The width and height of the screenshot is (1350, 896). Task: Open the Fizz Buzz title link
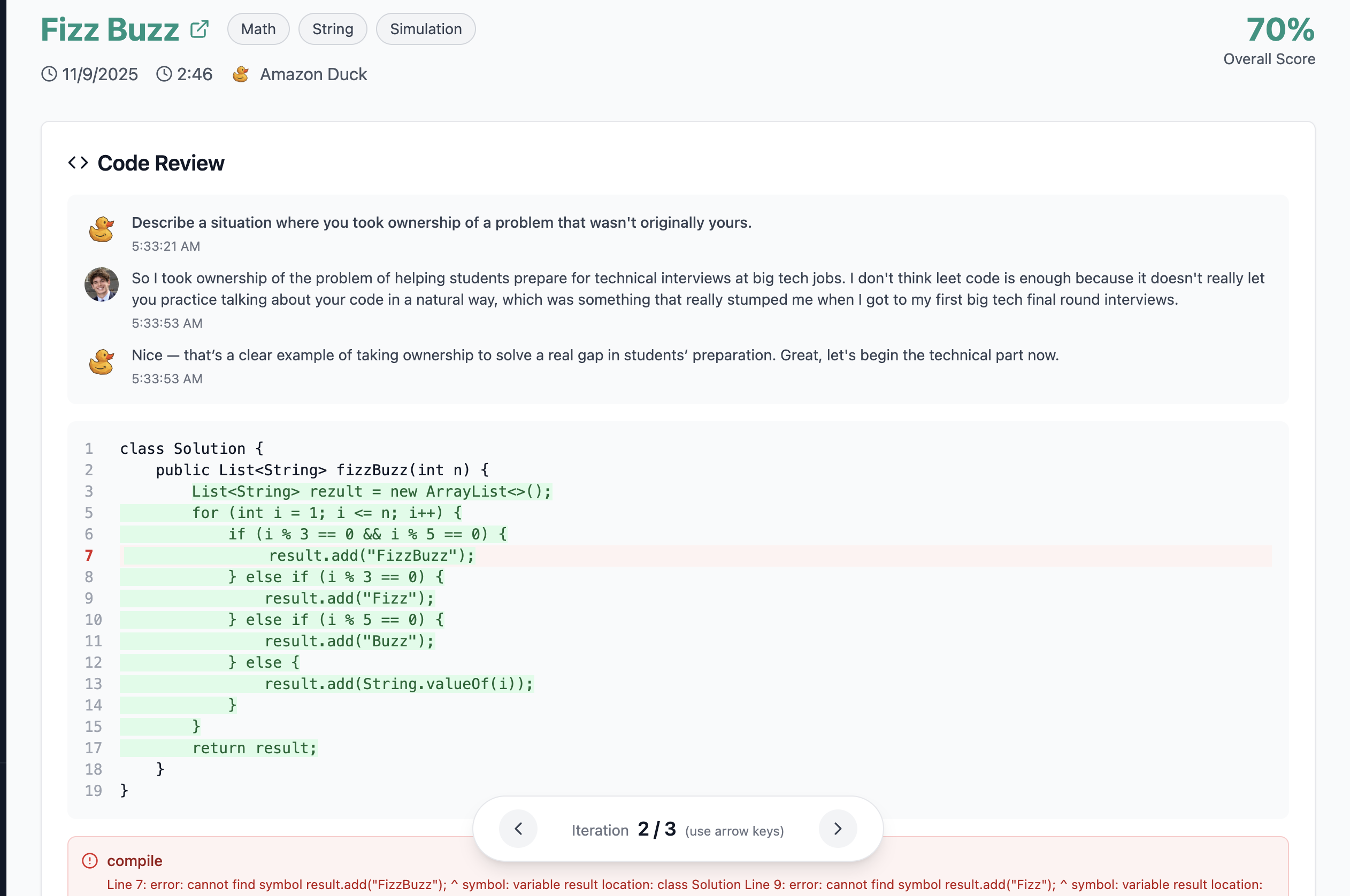(x=110, y=29)
